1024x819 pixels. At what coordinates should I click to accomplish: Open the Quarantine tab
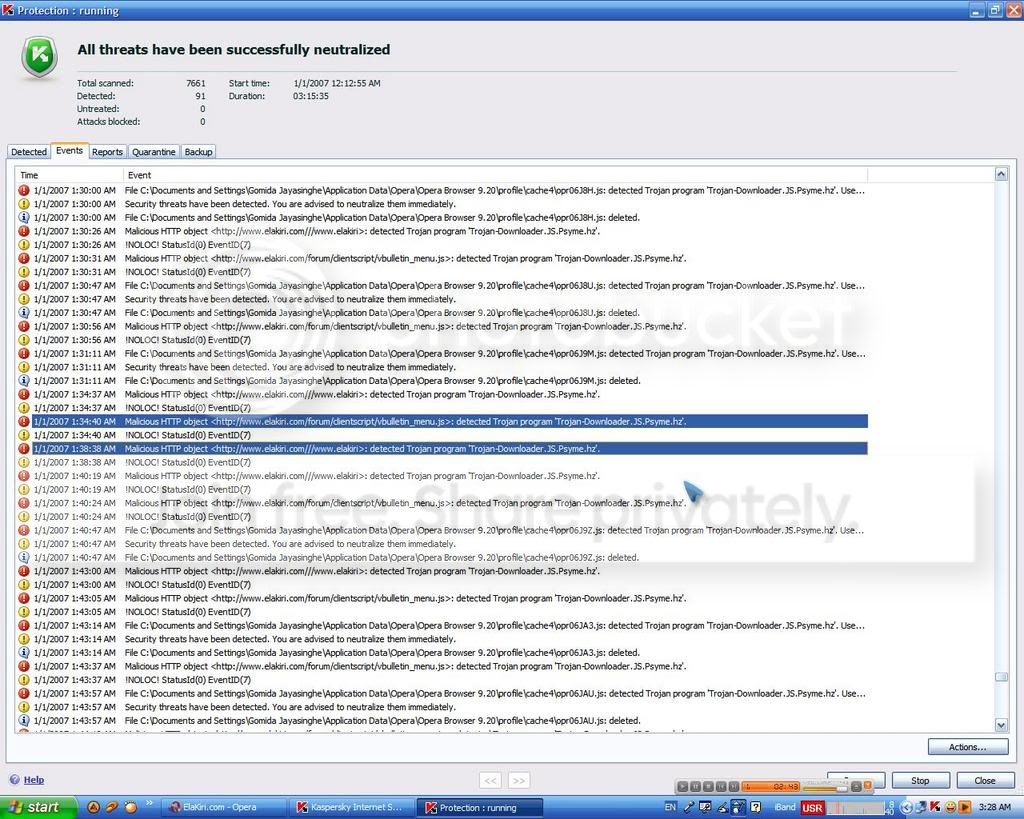[153, 152]
